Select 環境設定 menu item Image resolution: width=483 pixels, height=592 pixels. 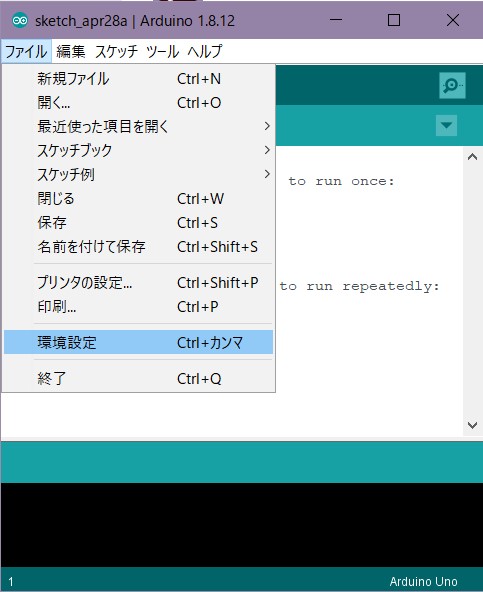coord(138,342)
